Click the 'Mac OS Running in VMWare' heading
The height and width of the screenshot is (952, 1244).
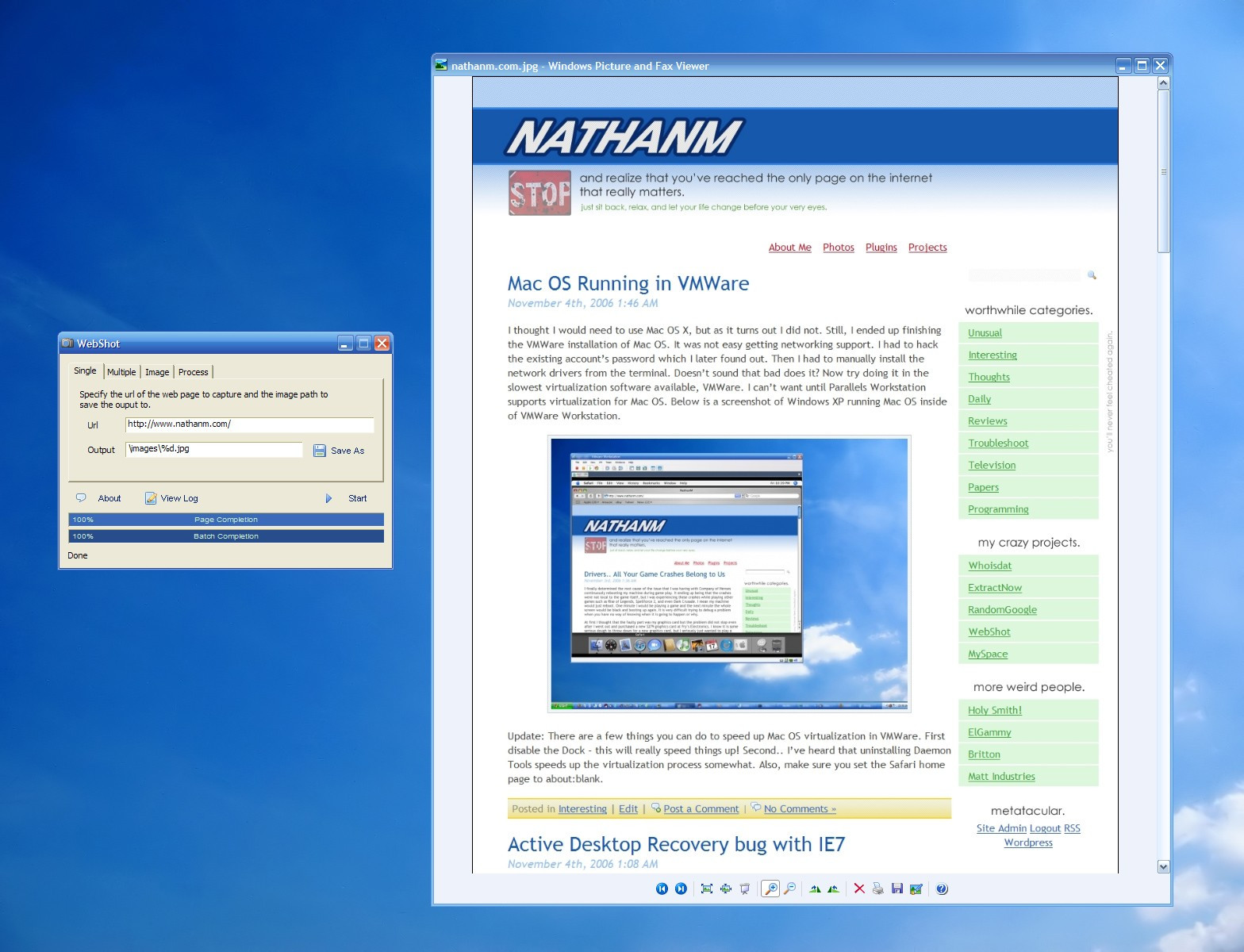[x=628, y=283]
